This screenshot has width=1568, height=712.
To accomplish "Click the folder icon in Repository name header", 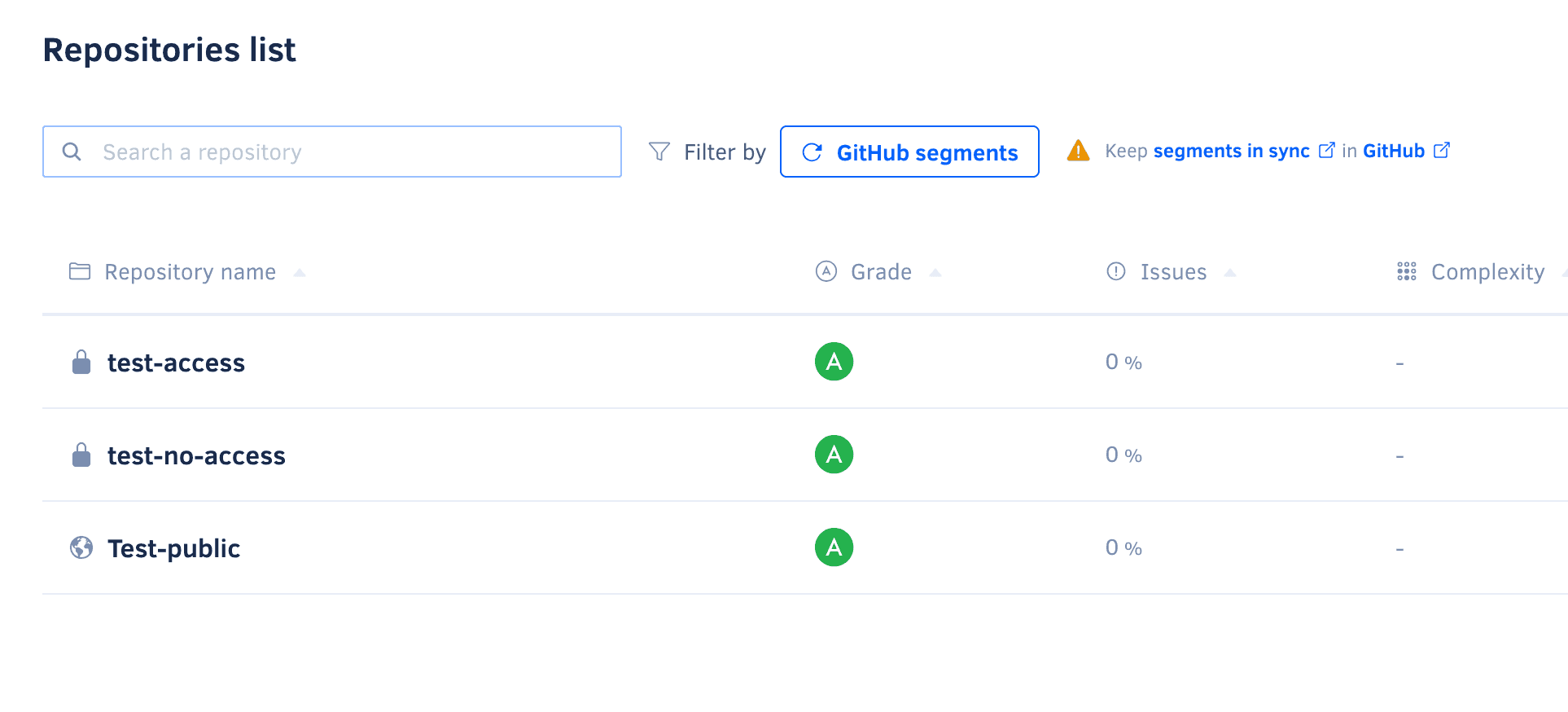I will [79, 271].
